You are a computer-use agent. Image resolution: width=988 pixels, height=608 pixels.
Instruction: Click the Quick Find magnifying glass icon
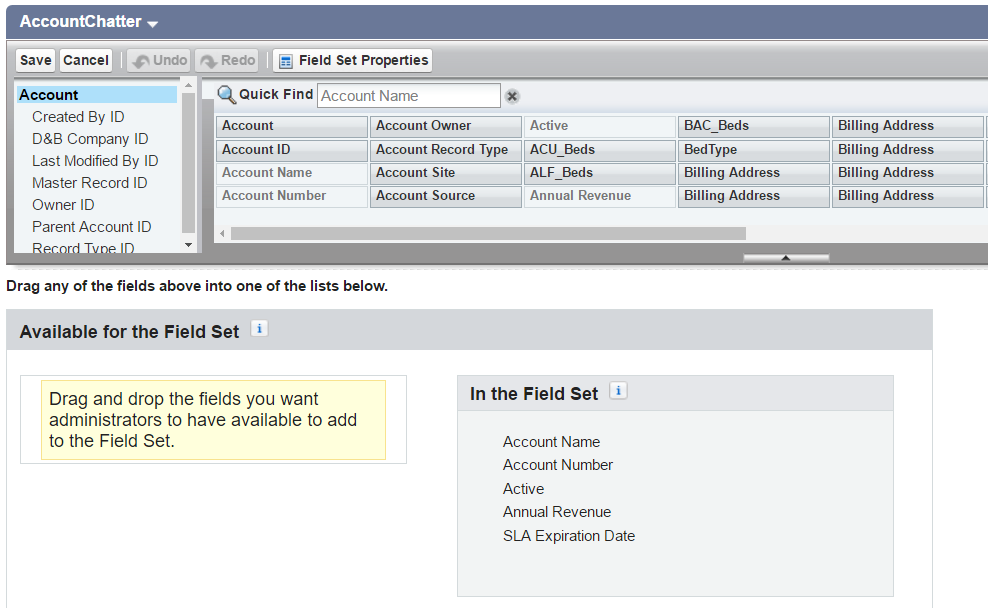(x=229, y=95)
